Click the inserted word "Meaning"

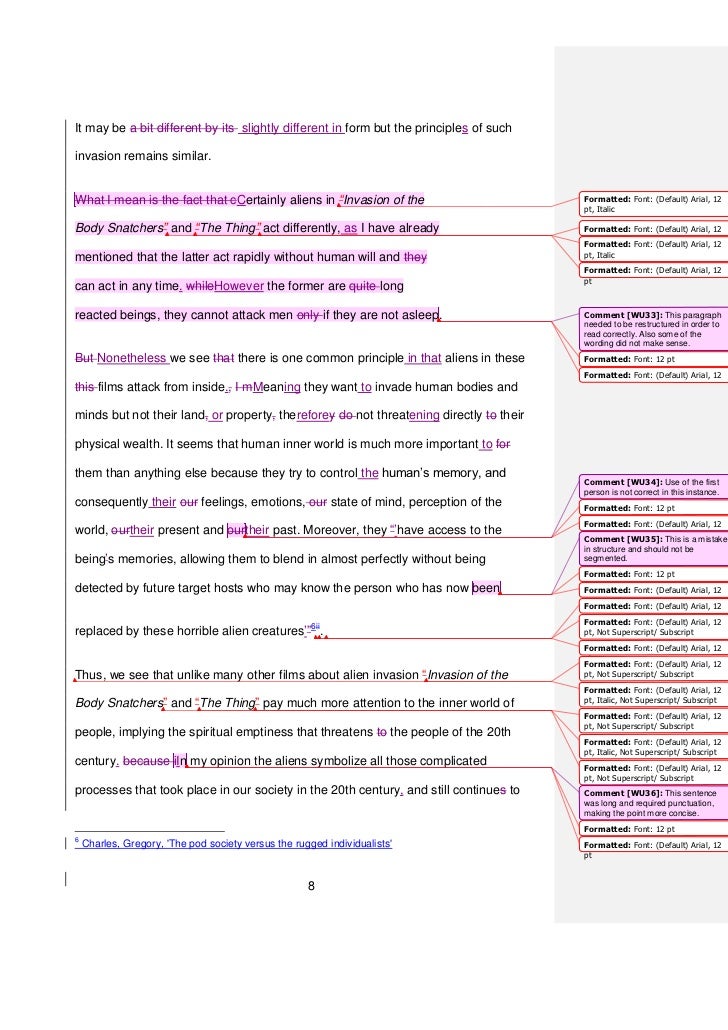(x=277, y=387)
